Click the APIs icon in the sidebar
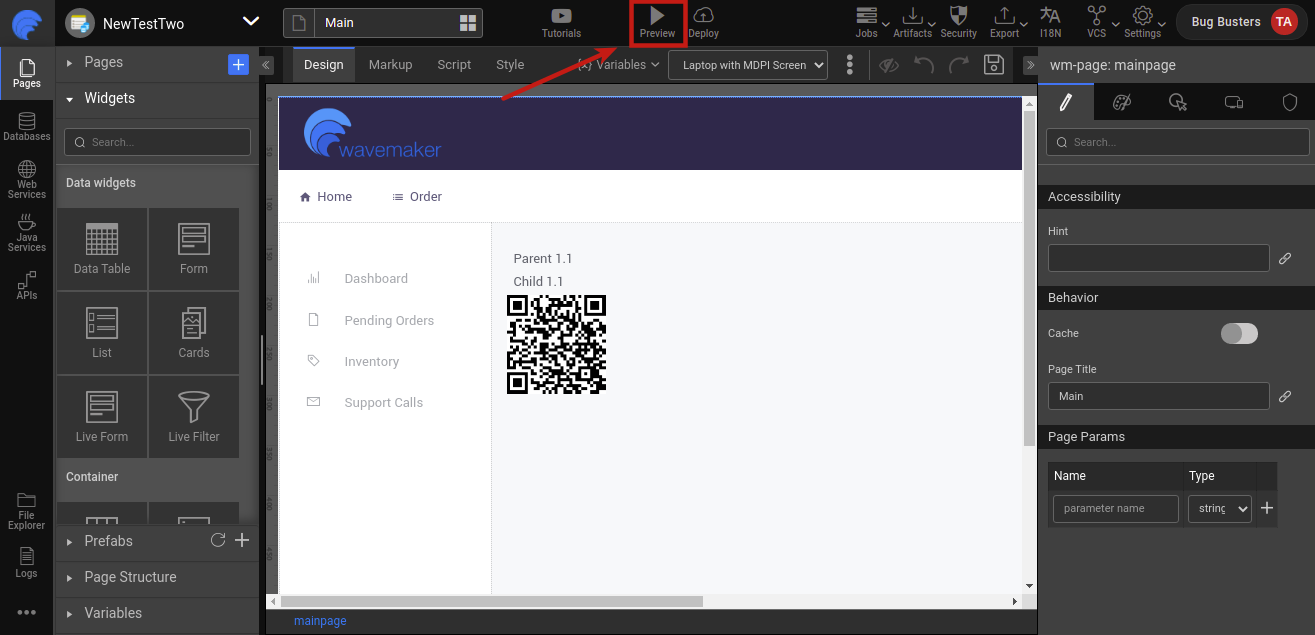Screen dimensions: 1315x635 [27, 287]
